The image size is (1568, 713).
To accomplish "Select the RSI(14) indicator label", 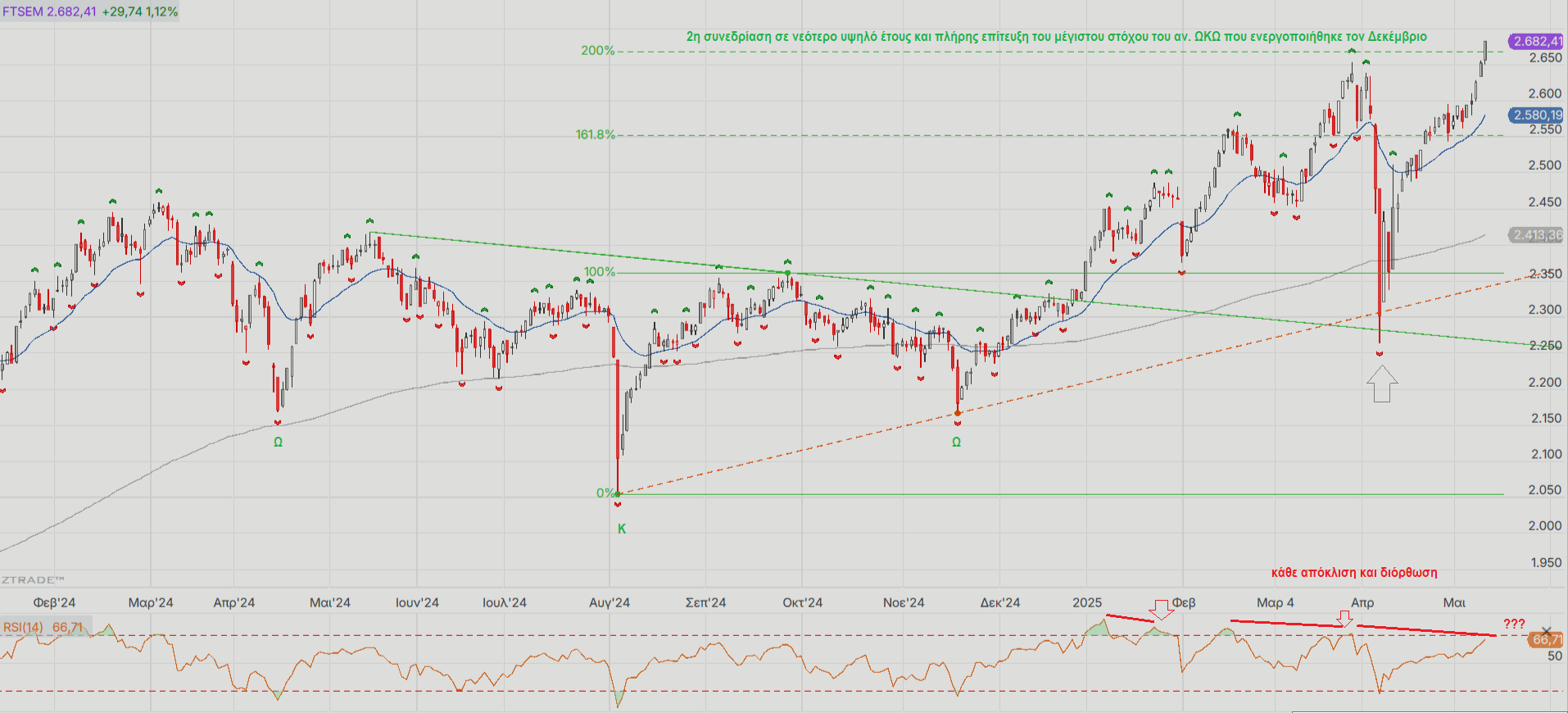I will pyautogui.click(x=23, y=627).
